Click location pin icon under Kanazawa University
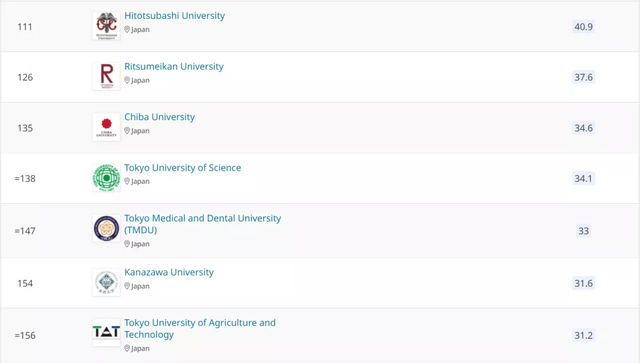Image resolution: width=640 pixels, height=363 pixels. point(127,286)
